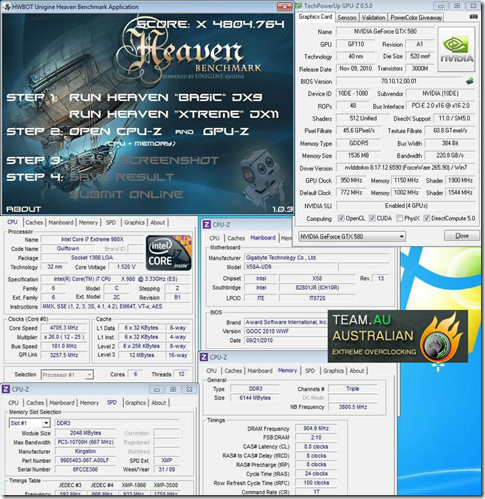Toggle the CUDA checkbox in GPU-Z
The width and height of the screenshot is (485, 499).
(x=372, y=218)
